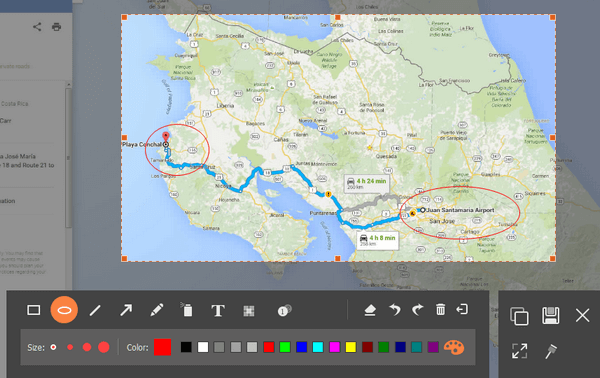Pick the bright red swatch in palette row
Image resolution: width=600 pixels, height=378 pixels.
(x=269, y=347)
